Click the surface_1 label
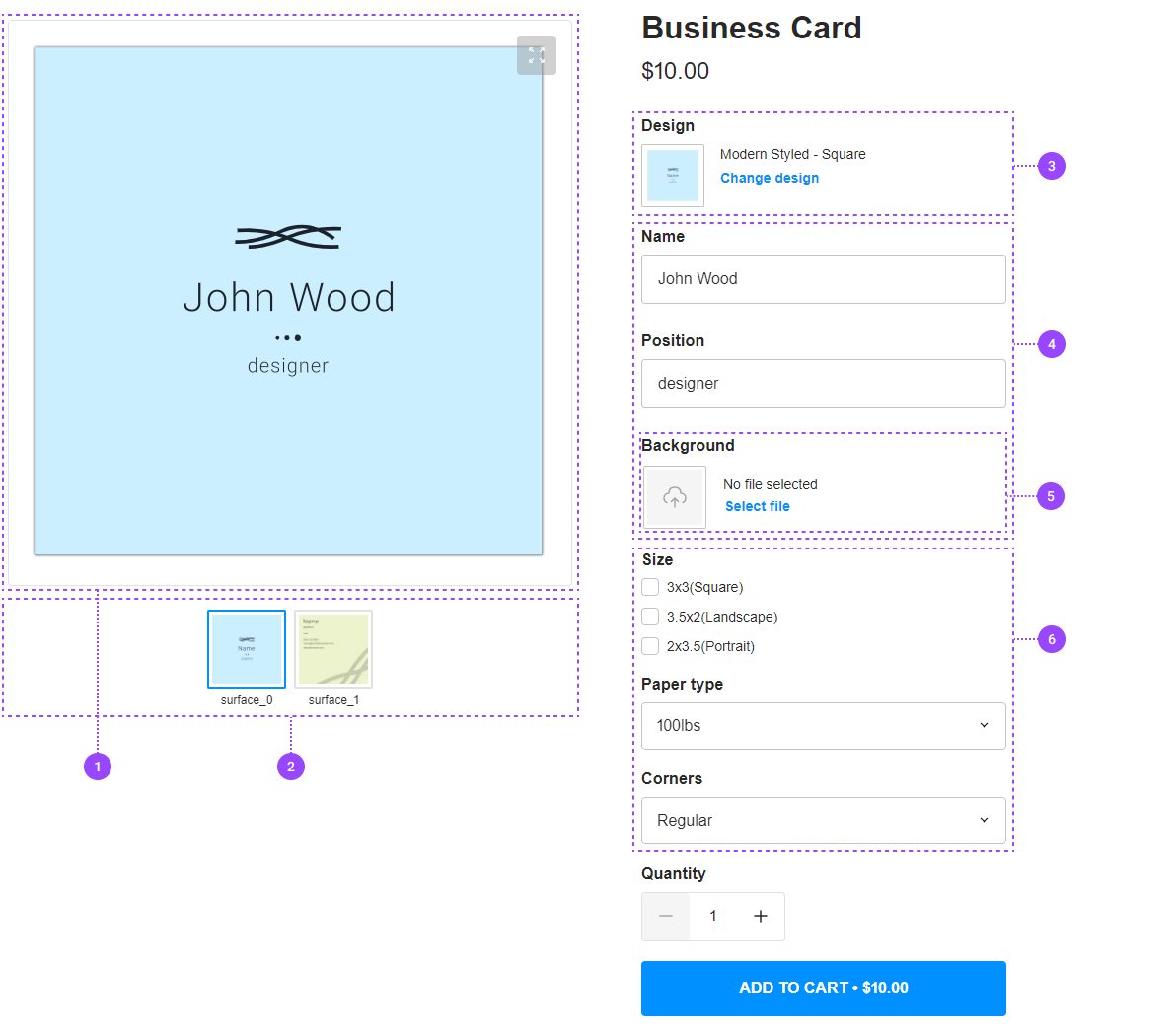Screen dimensions: 1176x1024 point(333,699)
